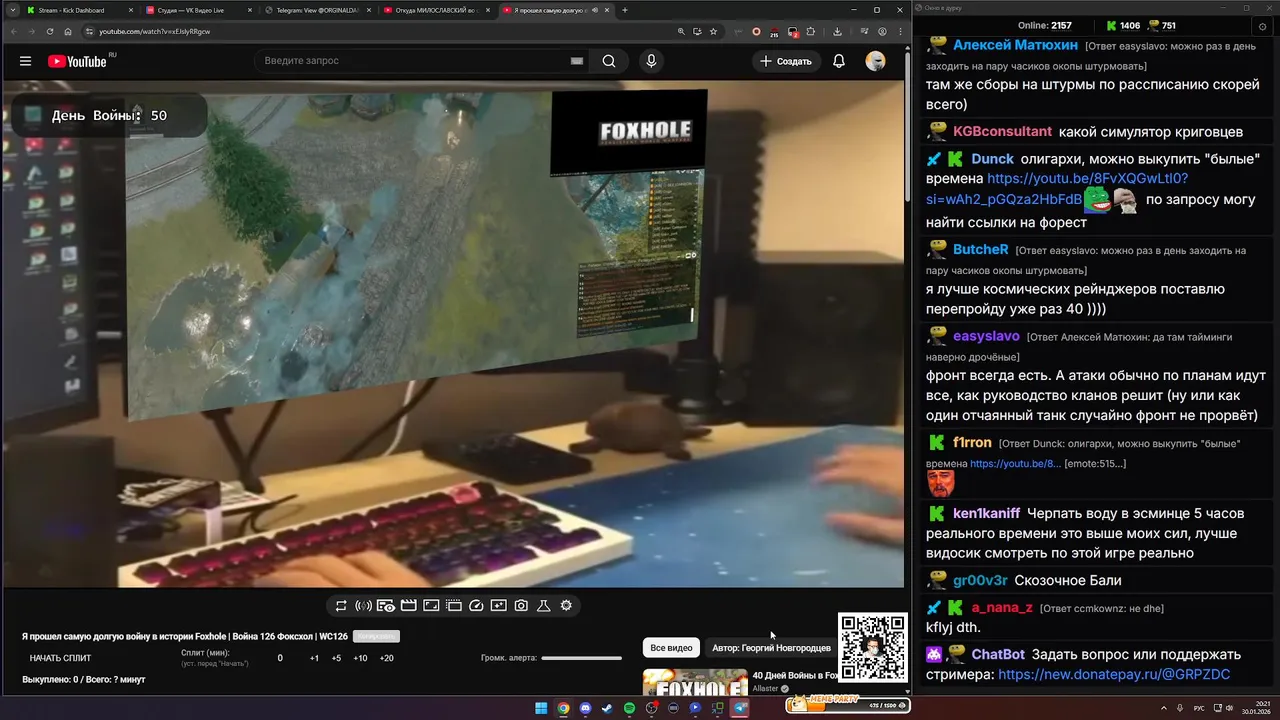
Task: Bookmark this page with the star icon
Action: [x=713, y=31]
